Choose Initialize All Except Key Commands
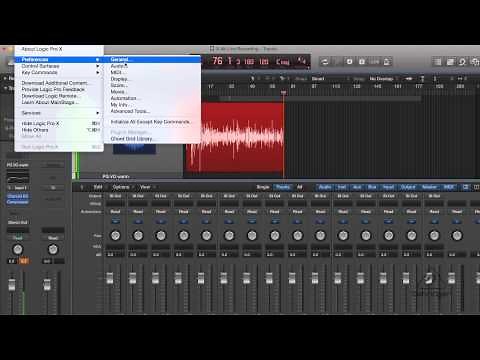 tap(152, 122)
